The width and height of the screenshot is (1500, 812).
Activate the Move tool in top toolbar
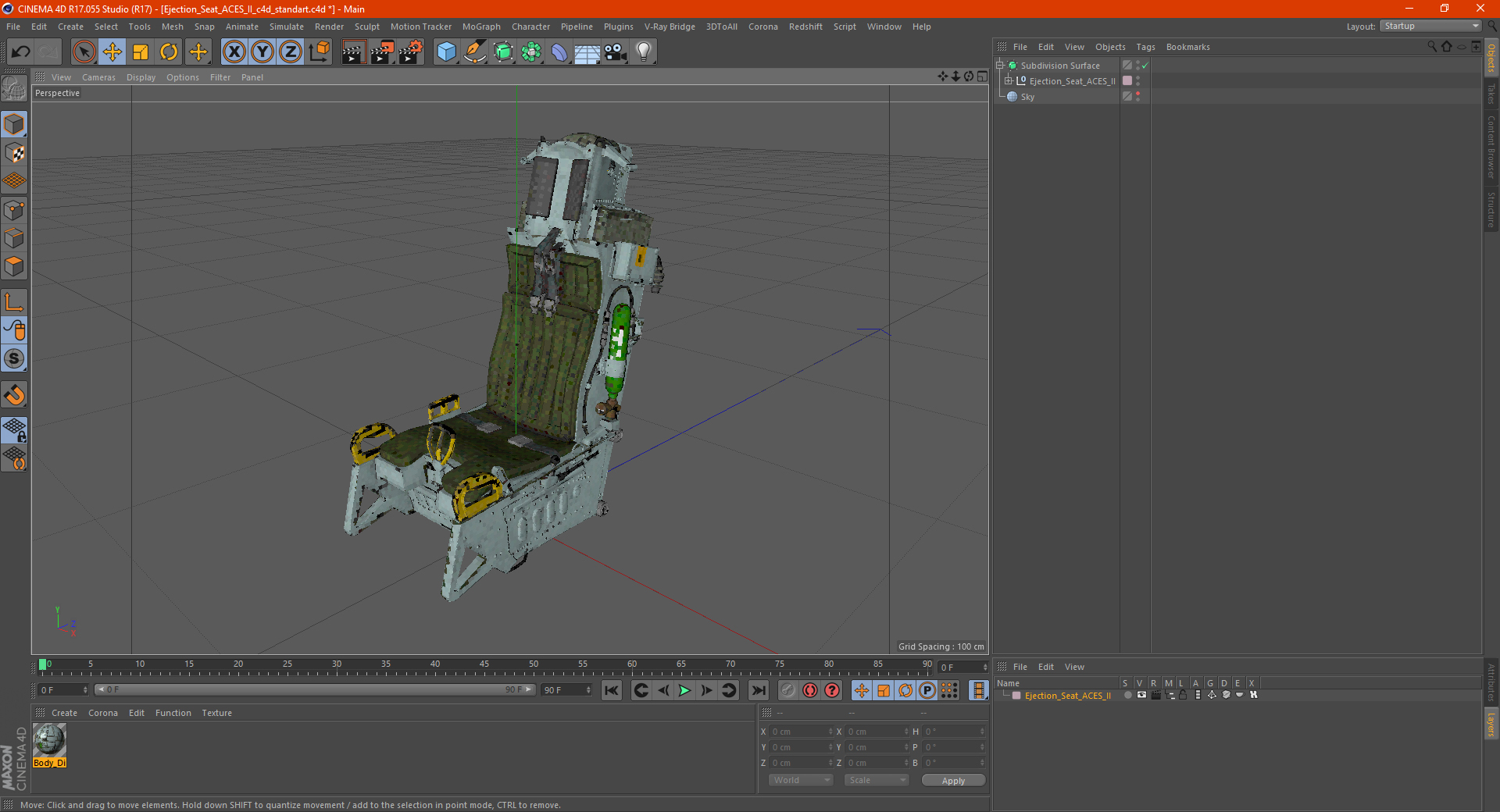pyautogui.click(x=112, y=52)
